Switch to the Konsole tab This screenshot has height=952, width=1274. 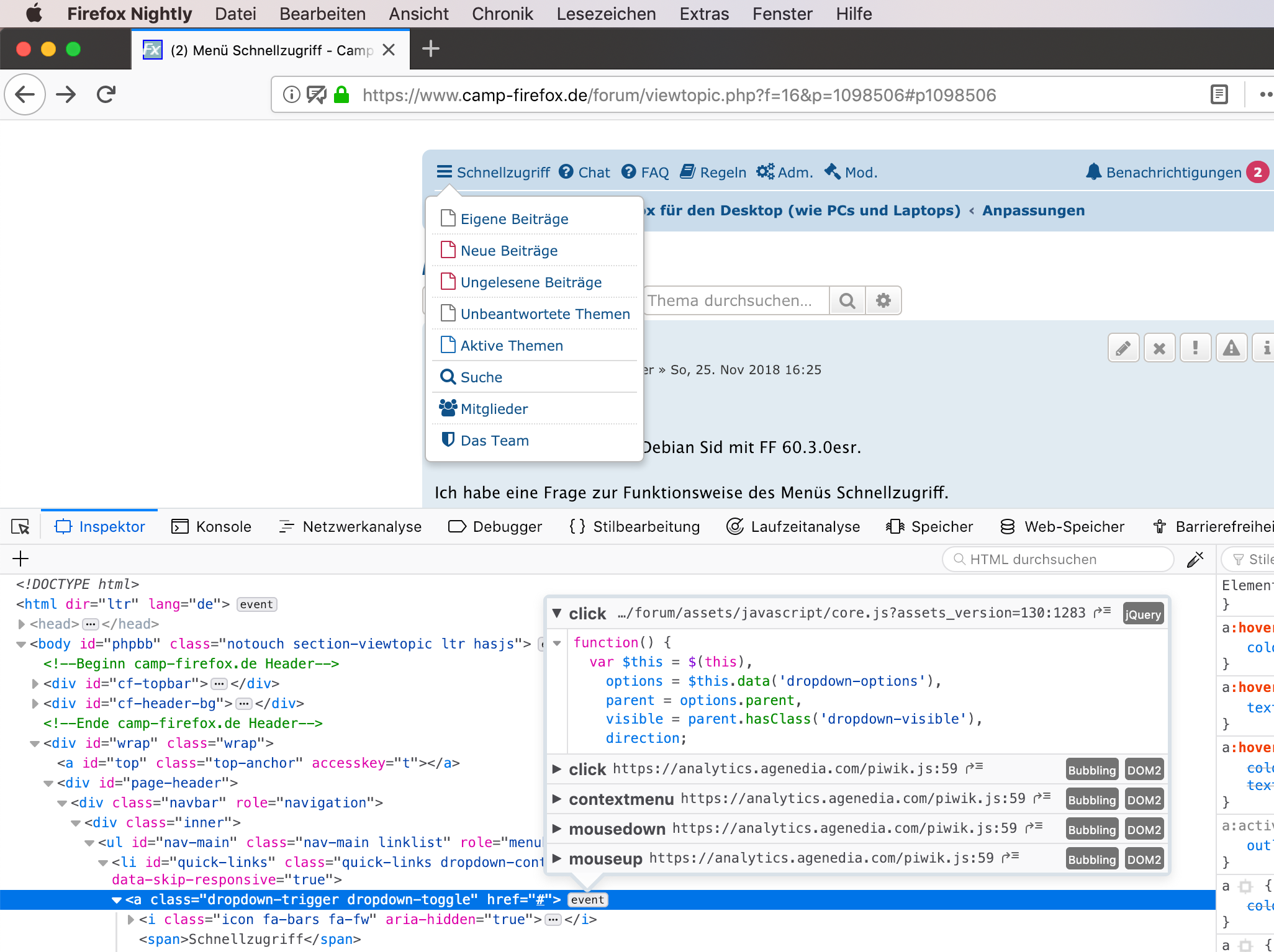click(212, 527)
